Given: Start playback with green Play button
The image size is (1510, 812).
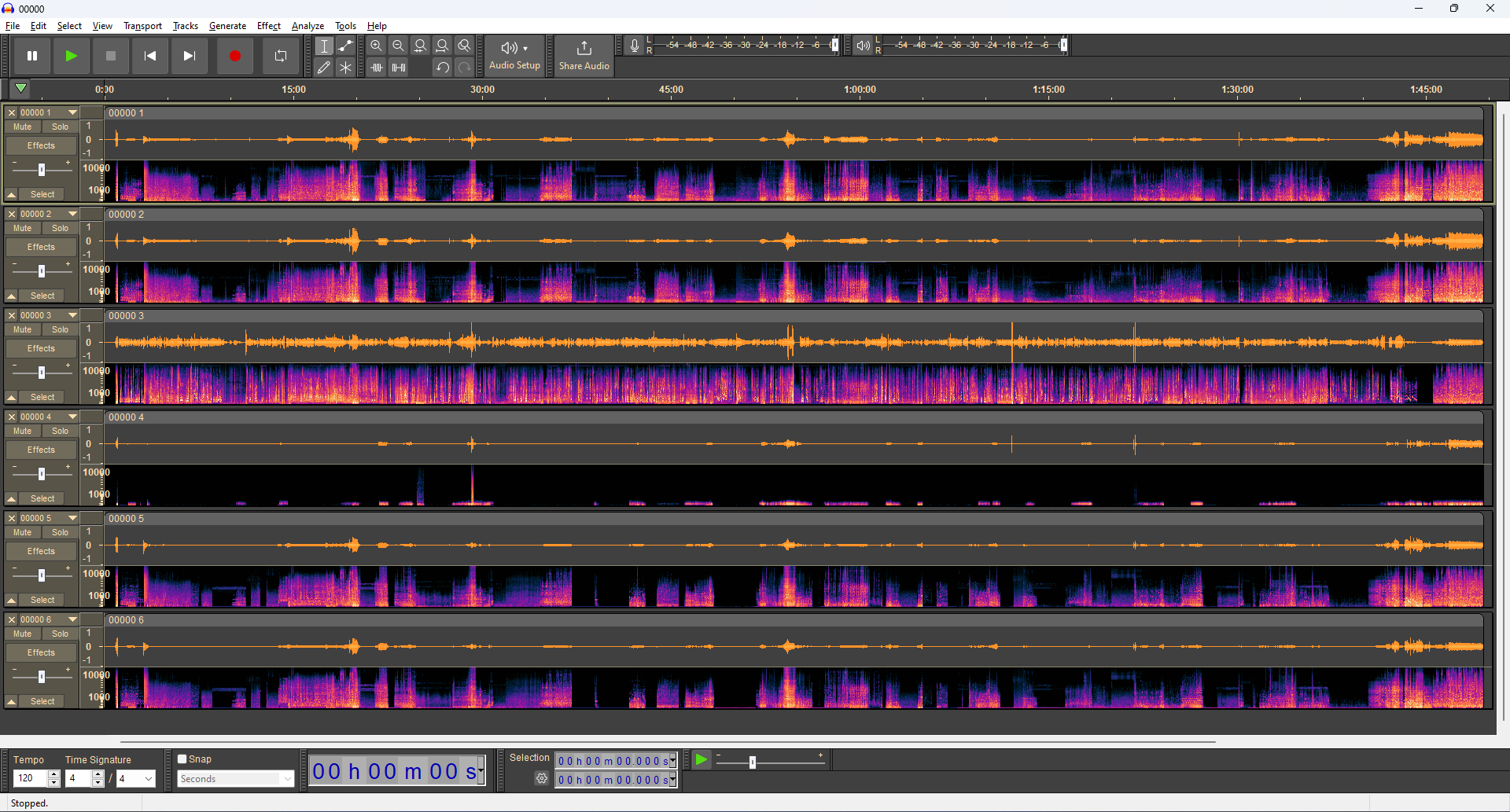Looking at the screenshot, I should pos(72,56).
